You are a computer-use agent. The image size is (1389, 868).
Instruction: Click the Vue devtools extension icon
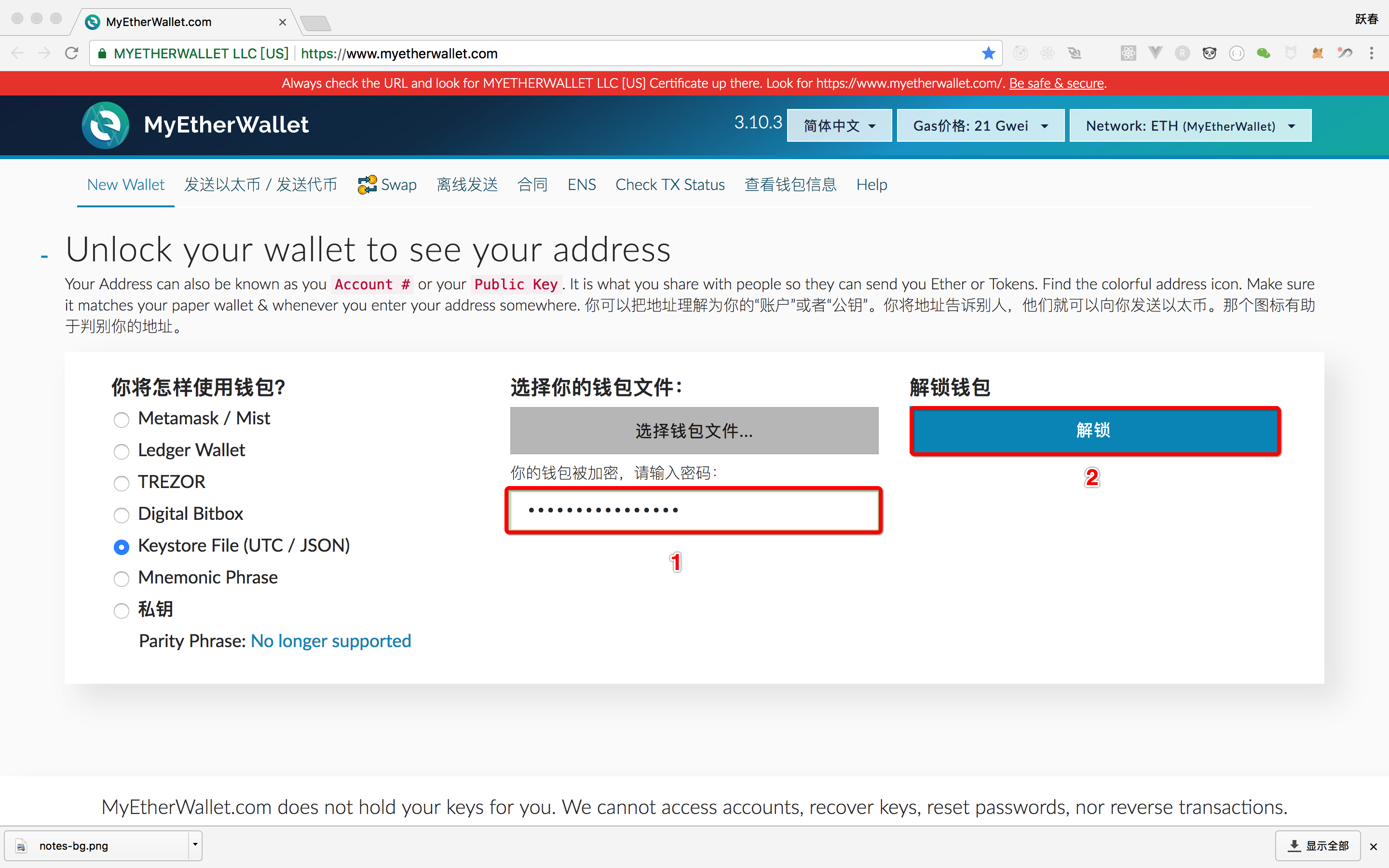coord(1155,54)
